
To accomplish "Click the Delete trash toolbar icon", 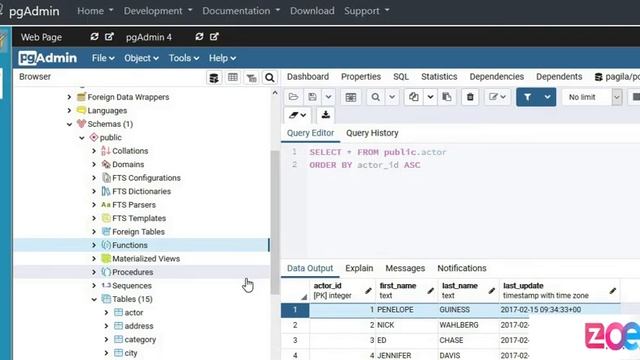I will 470,97.
